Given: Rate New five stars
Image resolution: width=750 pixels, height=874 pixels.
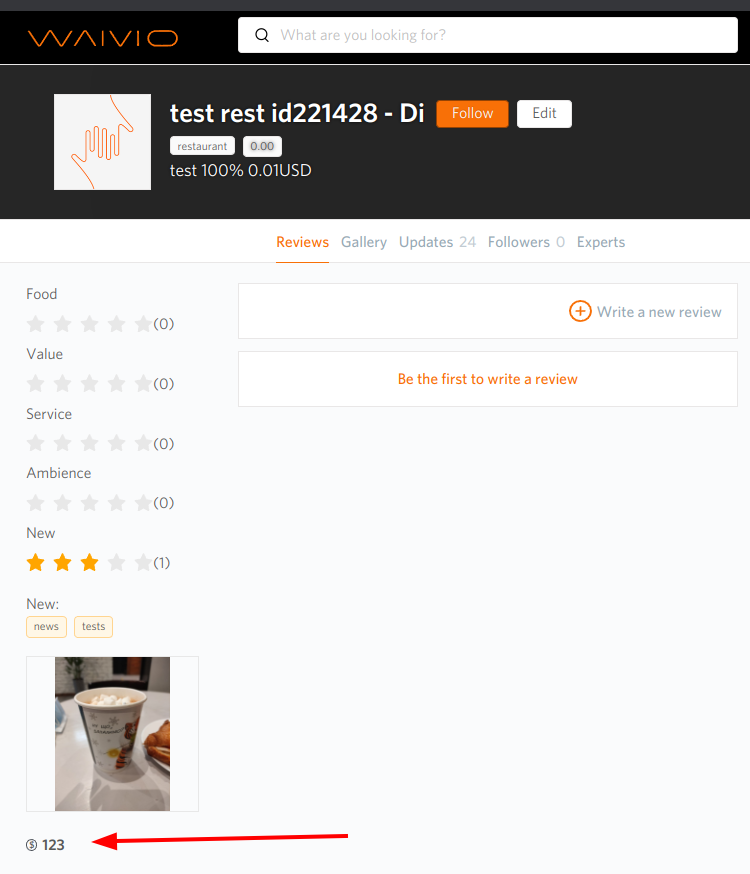Looking at the screenshot, I should (143, 562).
